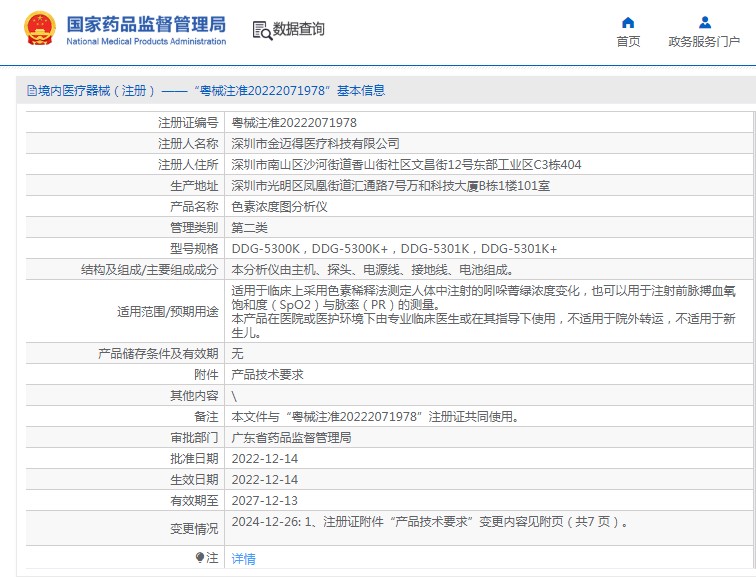This screenshot has height=577, width=756.
Task: Click the 产品名称 label
Action: pos(194,207)
